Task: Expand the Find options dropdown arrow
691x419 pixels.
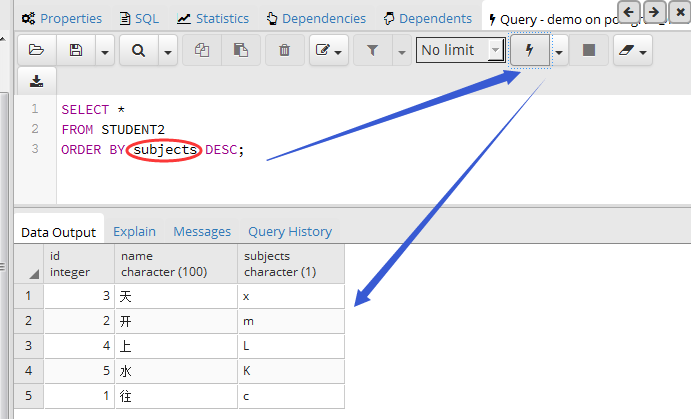Action: coord(167,51)
